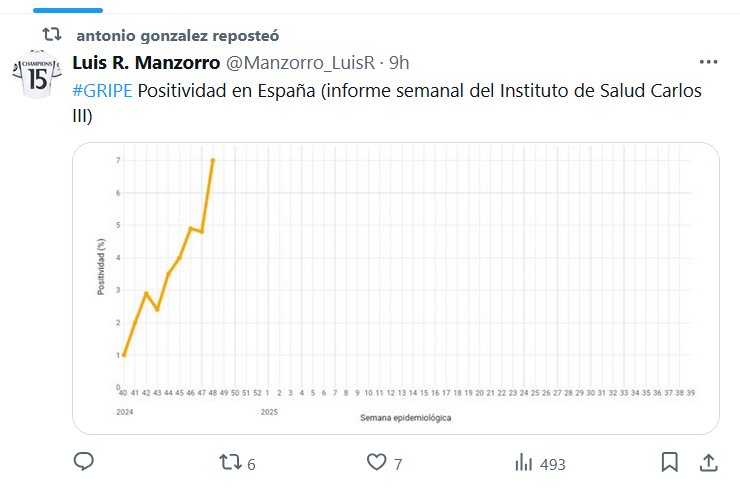Open the 9h timestamp link
This screenshot has width=740, height=490.
399,63
